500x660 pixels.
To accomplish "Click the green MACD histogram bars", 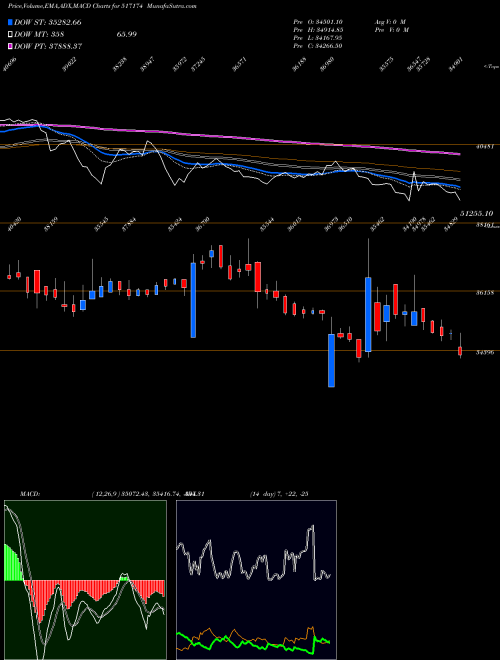I will [13, 563].
